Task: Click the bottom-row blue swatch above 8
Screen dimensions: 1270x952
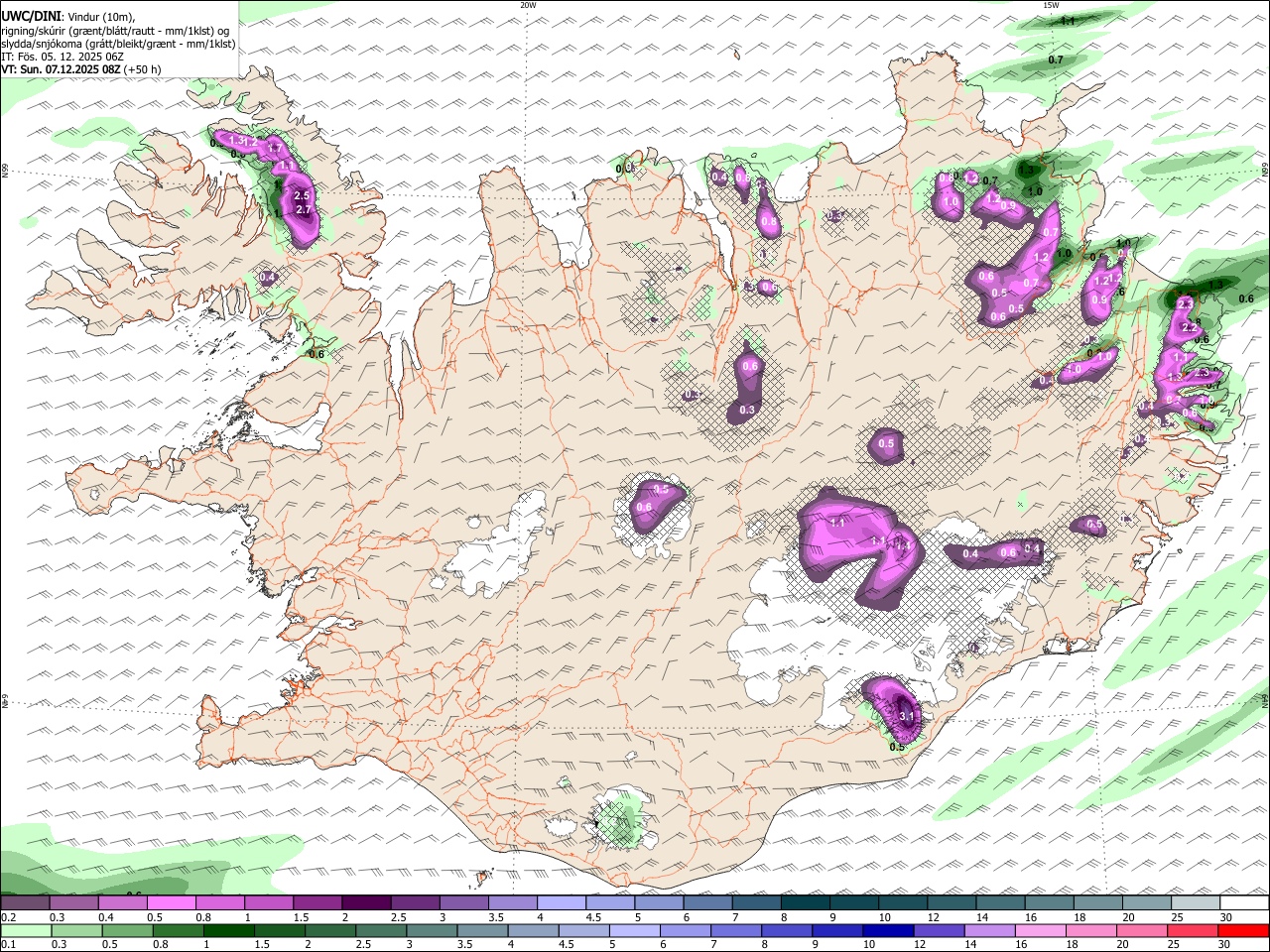Action: click(x=787, y=930)
